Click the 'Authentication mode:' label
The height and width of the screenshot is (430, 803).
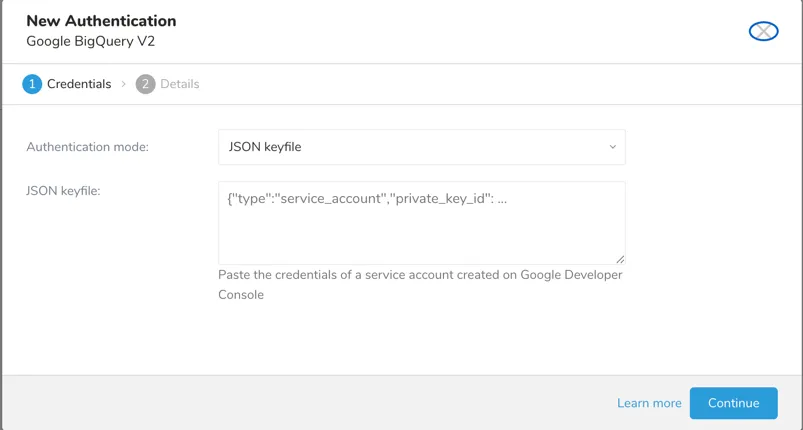(x=88, y=147)
